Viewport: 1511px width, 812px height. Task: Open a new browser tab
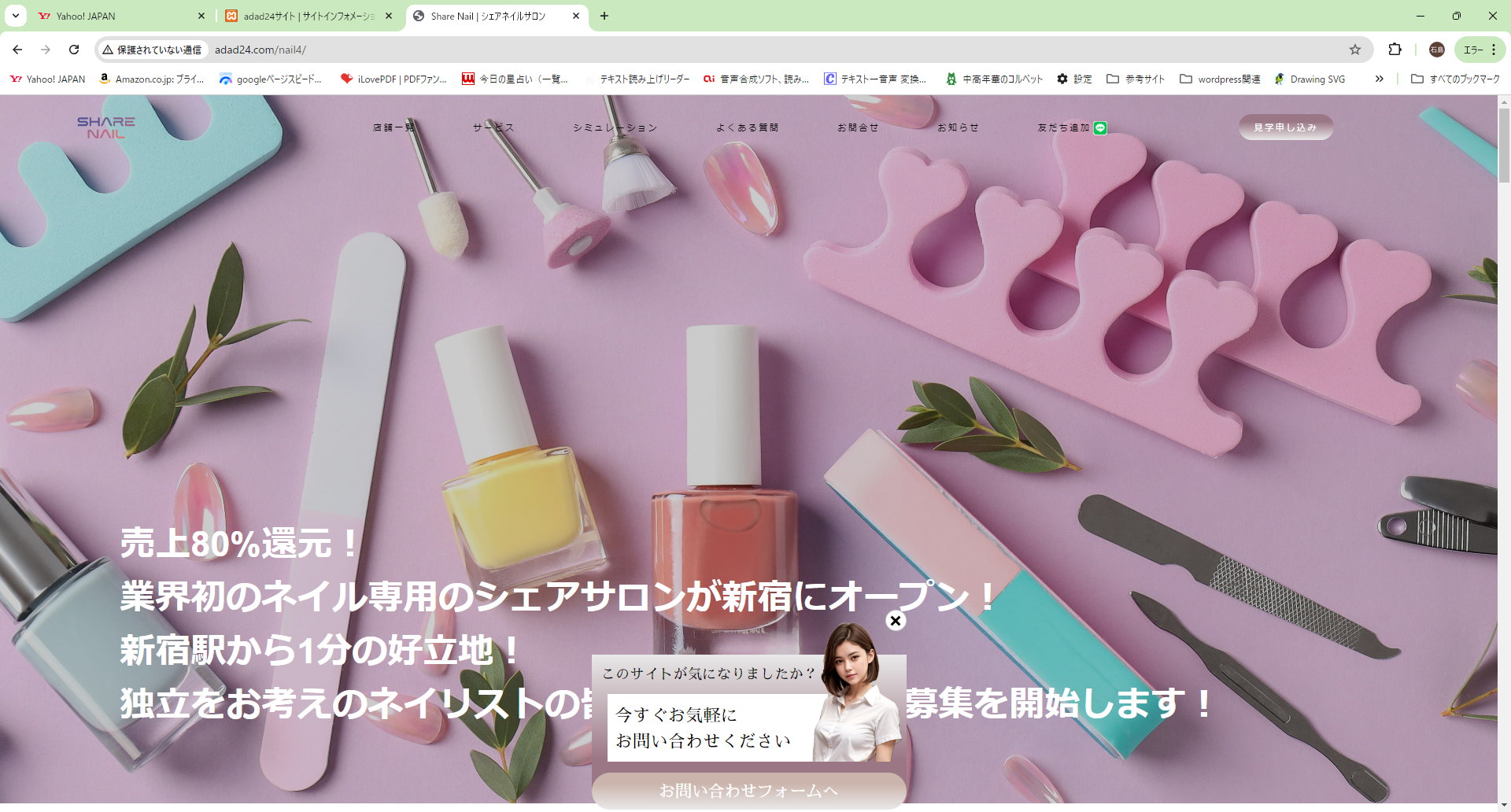(x=604, y=16)
